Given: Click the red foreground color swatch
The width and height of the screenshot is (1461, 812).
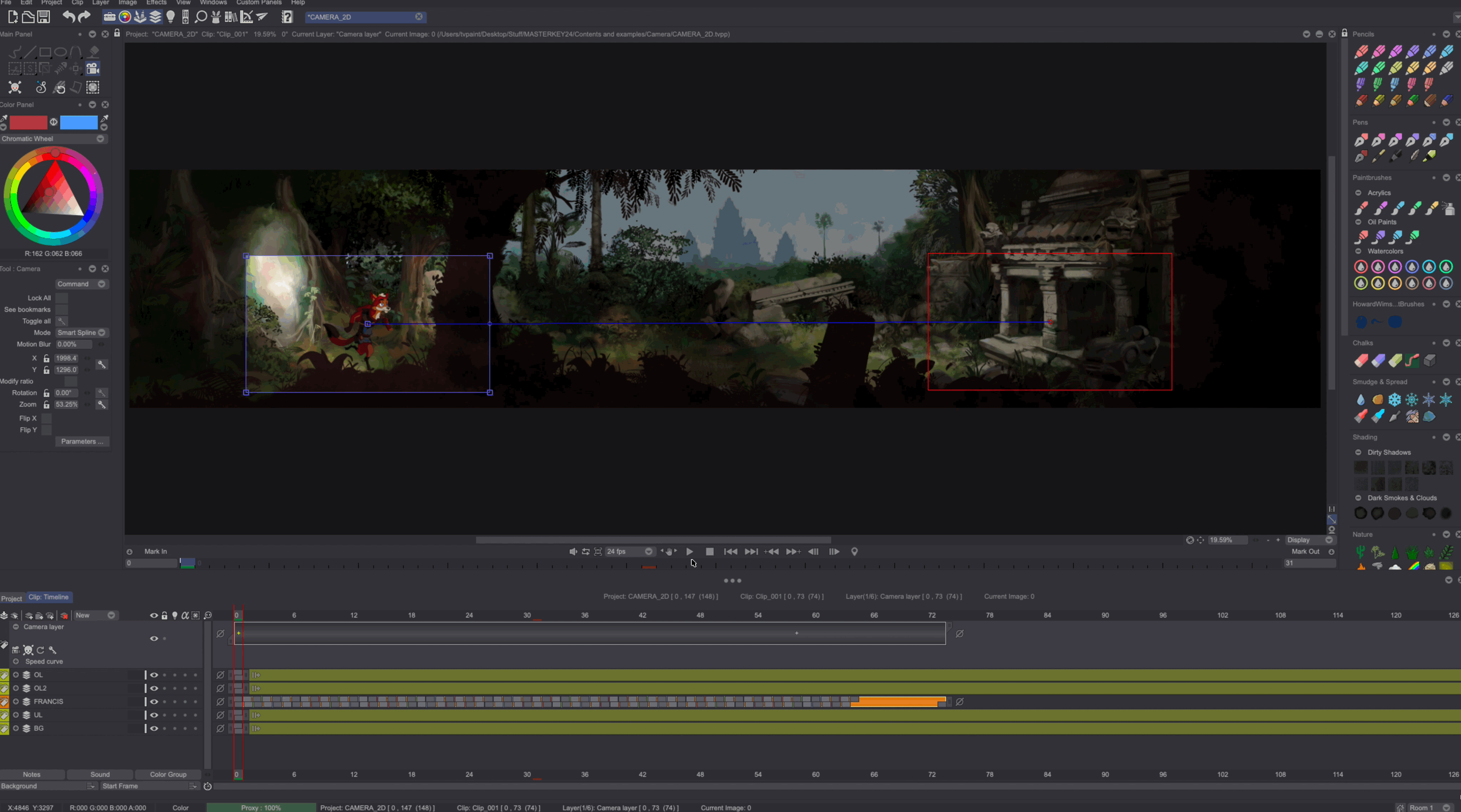Looking at the screenshot, I should [29, 122].
